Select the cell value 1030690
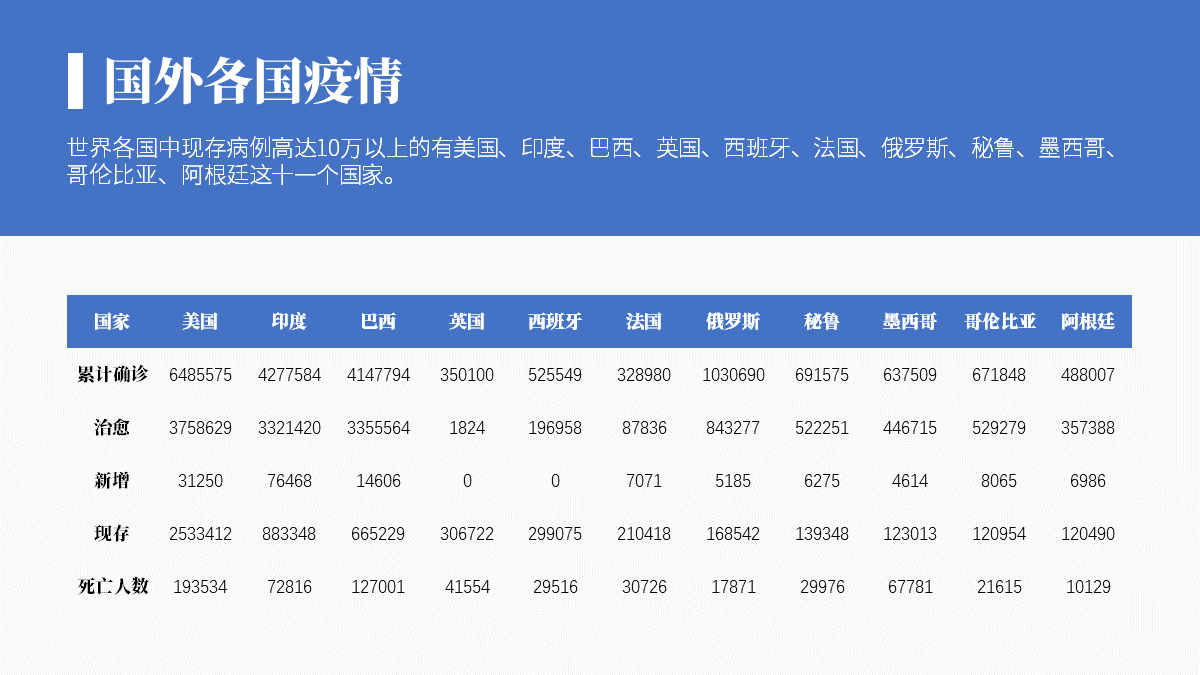 click(733, 375)
